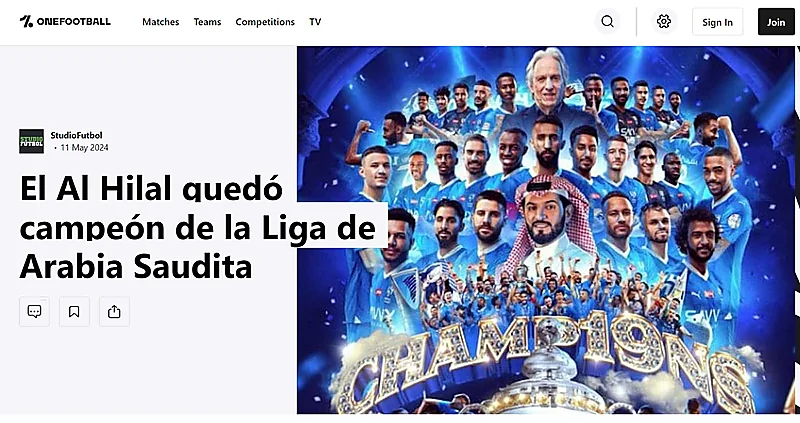Visit the StudioFutbol author name link
800x423 pixels.
coord(77,135)
